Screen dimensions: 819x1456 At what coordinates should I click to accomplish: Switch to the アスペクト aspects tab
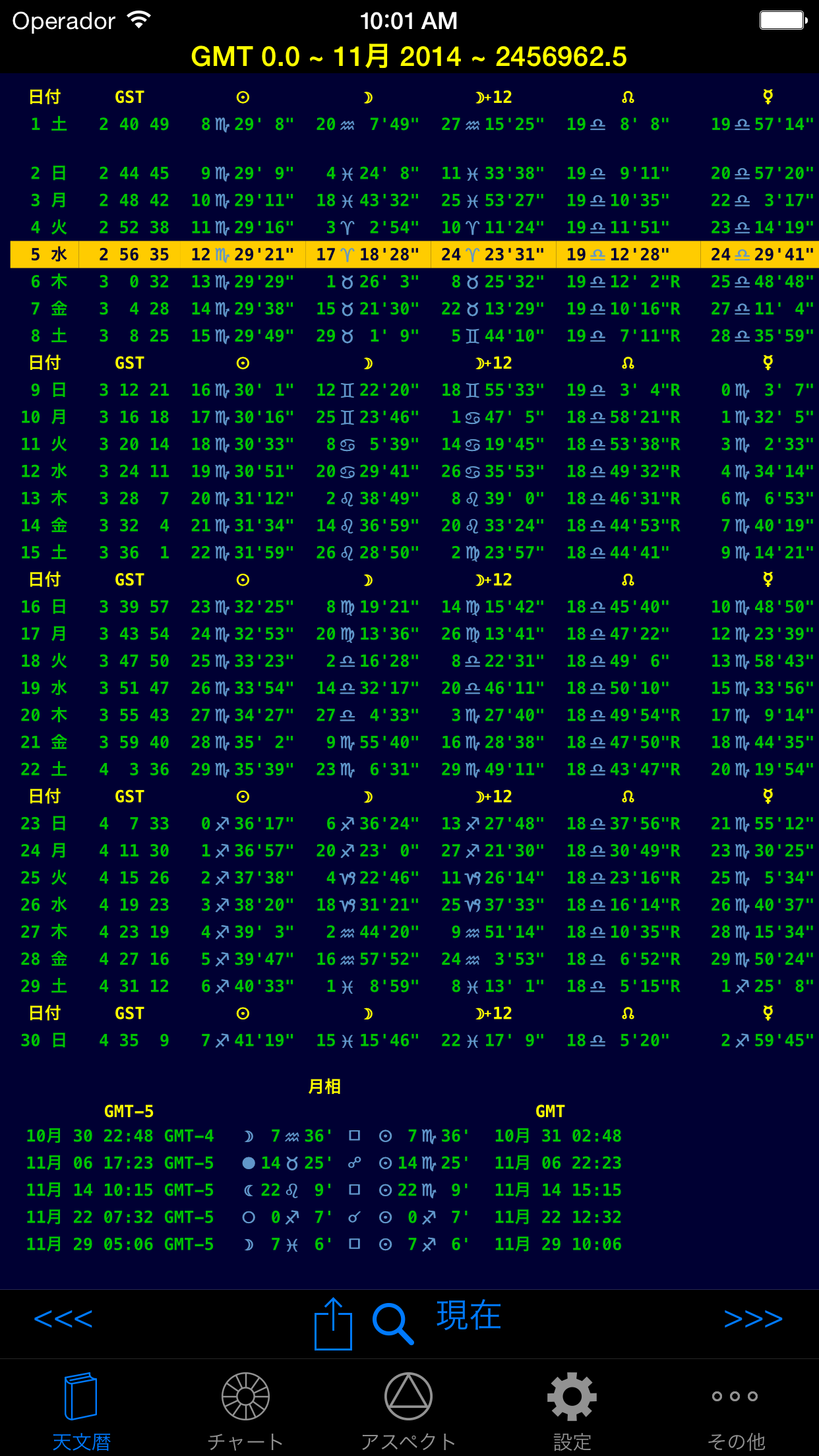point(408,1412)
